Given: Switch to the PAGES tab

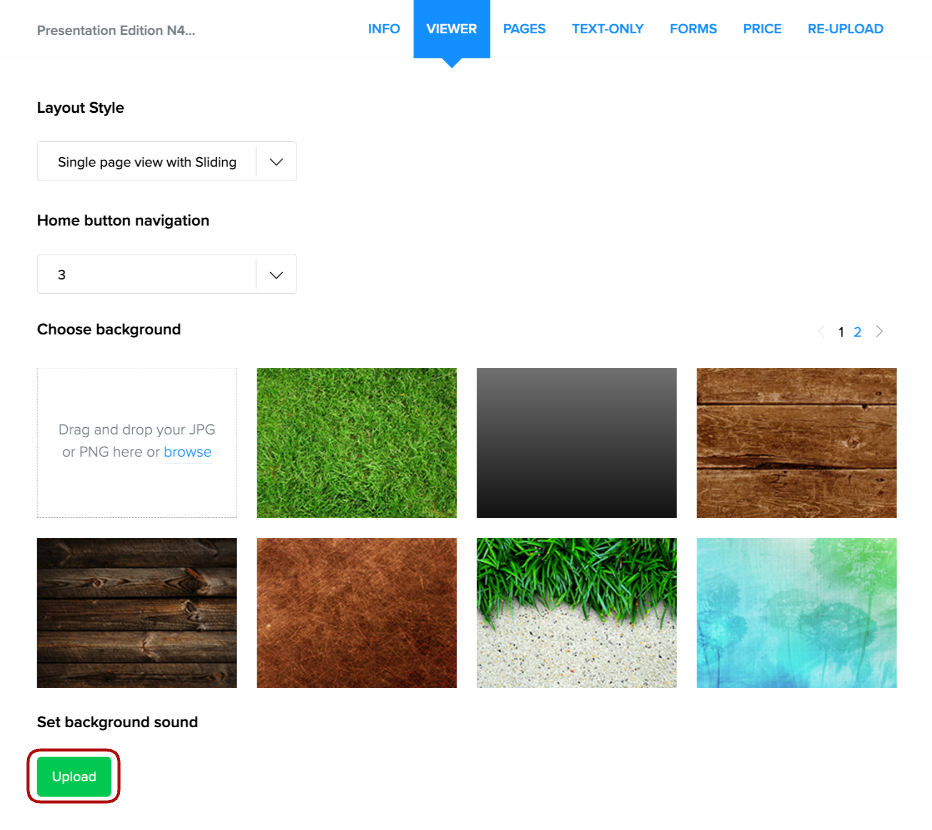Looking at the screenshot, I should tap(524, 29).
